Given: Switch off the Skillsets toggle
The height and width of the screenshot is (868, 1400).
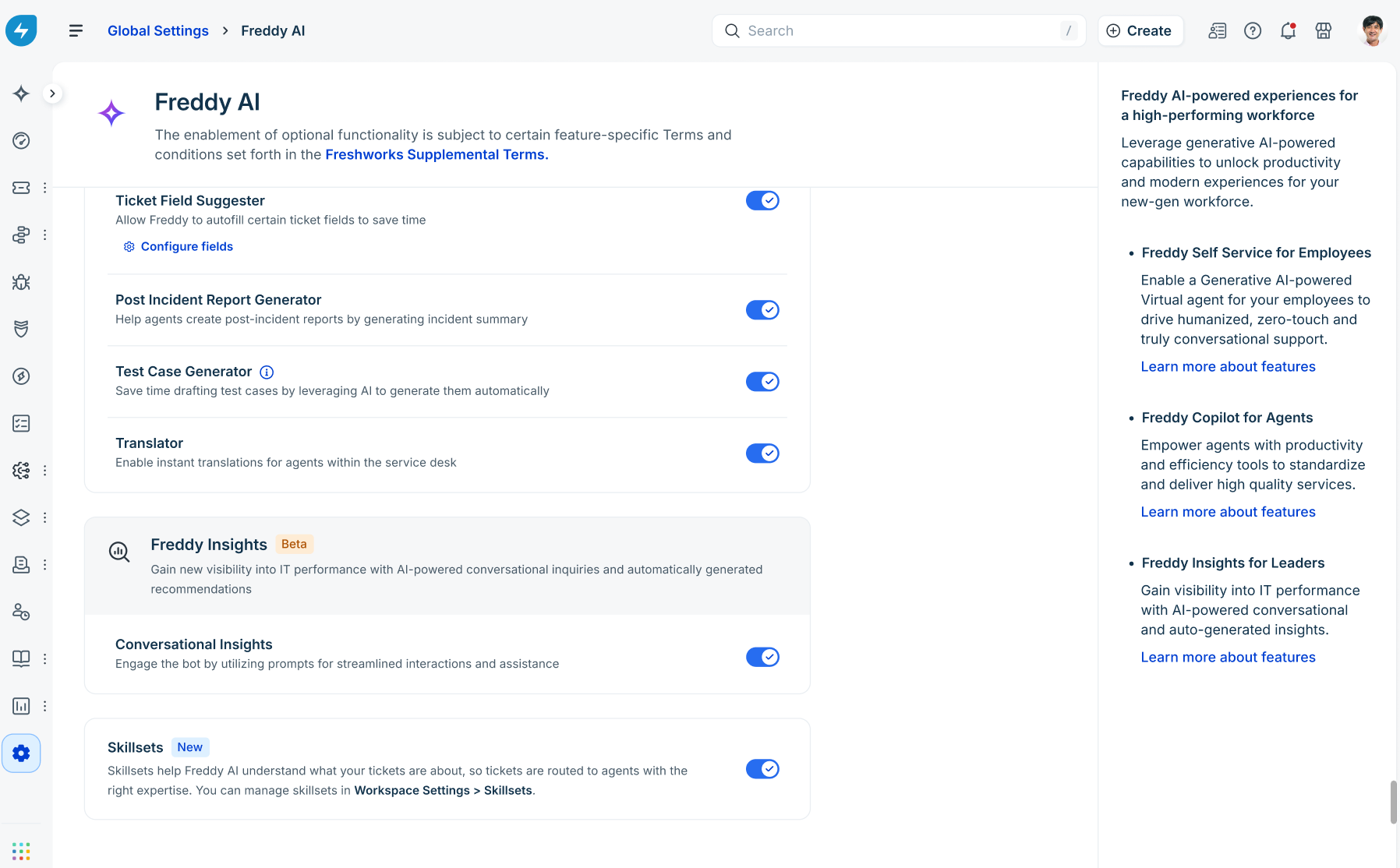Looking at the screenshot, I should 762,769.
